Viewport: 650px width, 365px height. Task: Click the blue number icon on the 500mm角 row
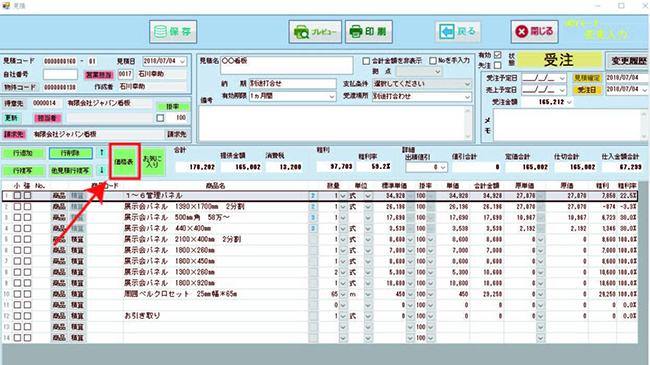pyautogui.click(x=313, y=217)
